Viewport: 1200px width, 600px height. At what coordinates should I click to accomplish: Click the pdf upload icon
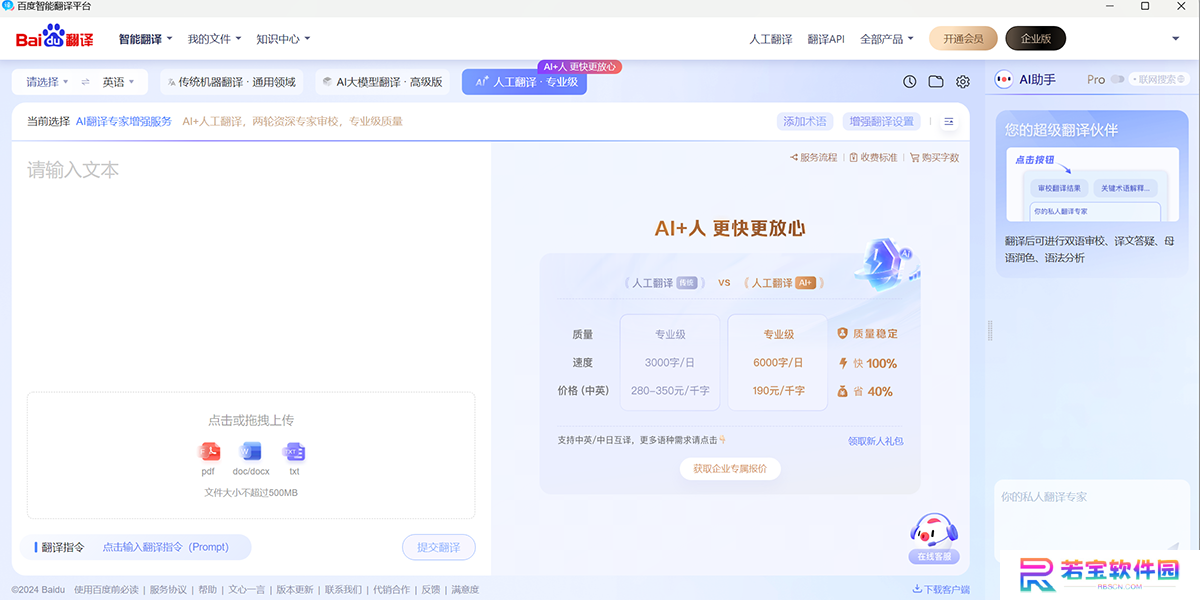coord(209,451)
